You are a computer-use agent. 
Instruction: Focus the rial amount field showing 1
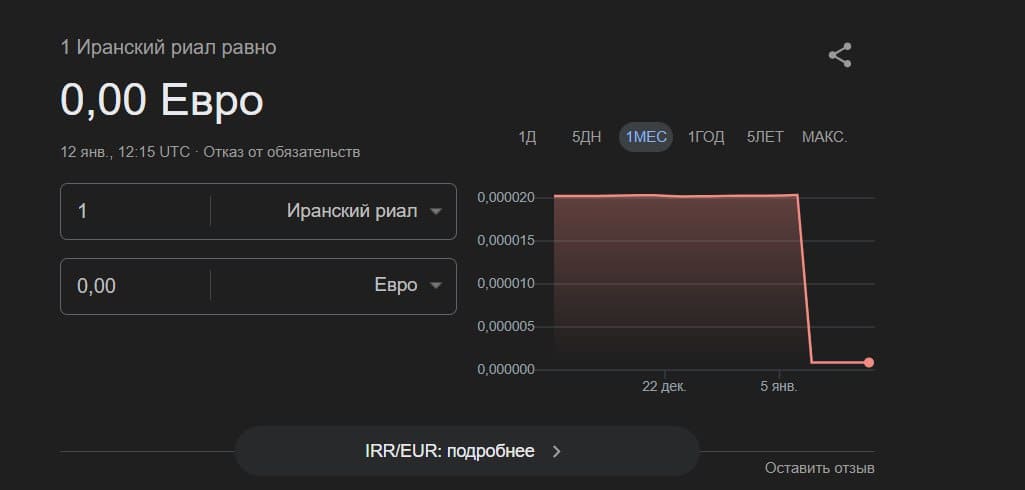(x=135, y=212)
